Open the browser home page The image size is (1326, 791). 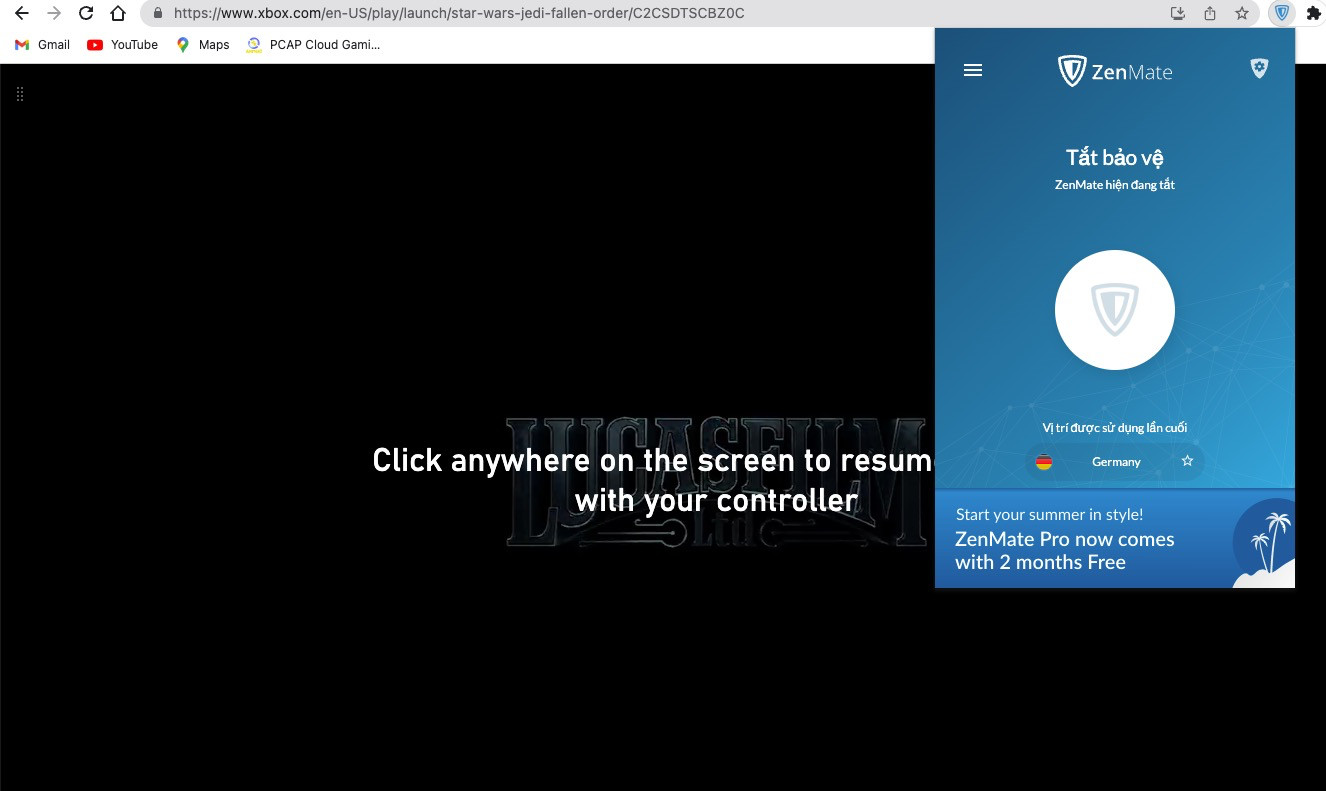(x=118, y=13)
